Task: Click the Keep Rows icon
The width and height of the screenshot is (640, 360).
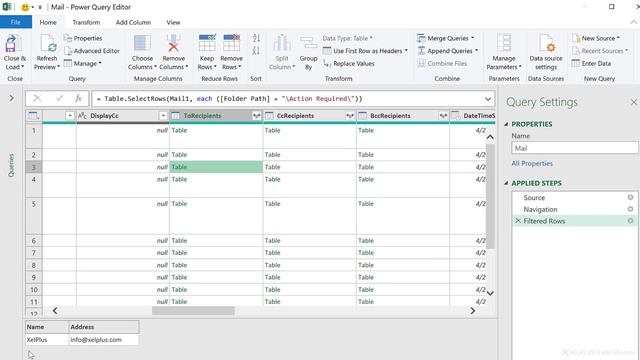Action: [207, 43]
